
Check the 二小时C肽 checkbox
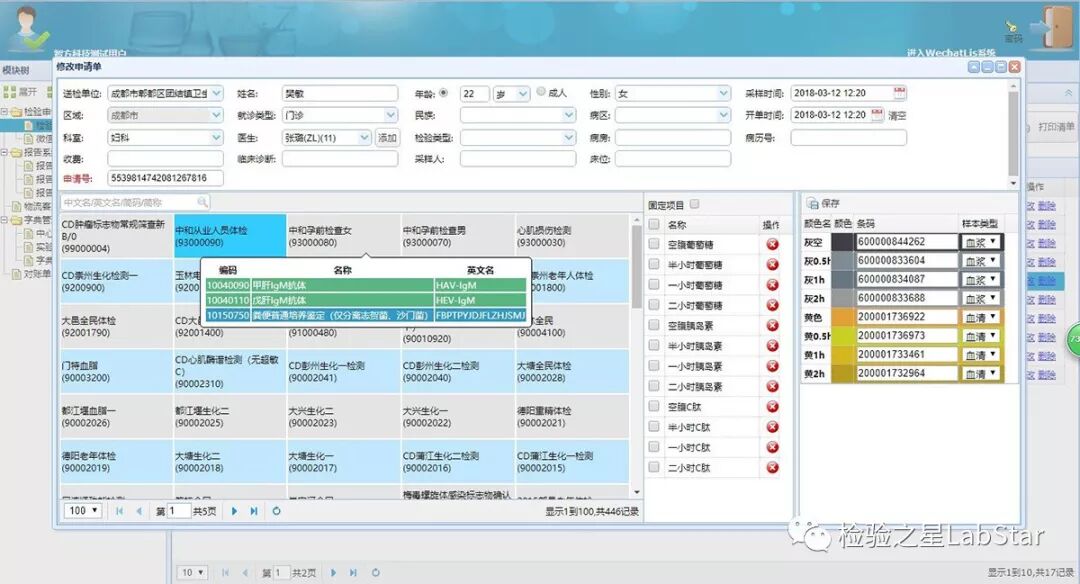(x=654, y=467)
